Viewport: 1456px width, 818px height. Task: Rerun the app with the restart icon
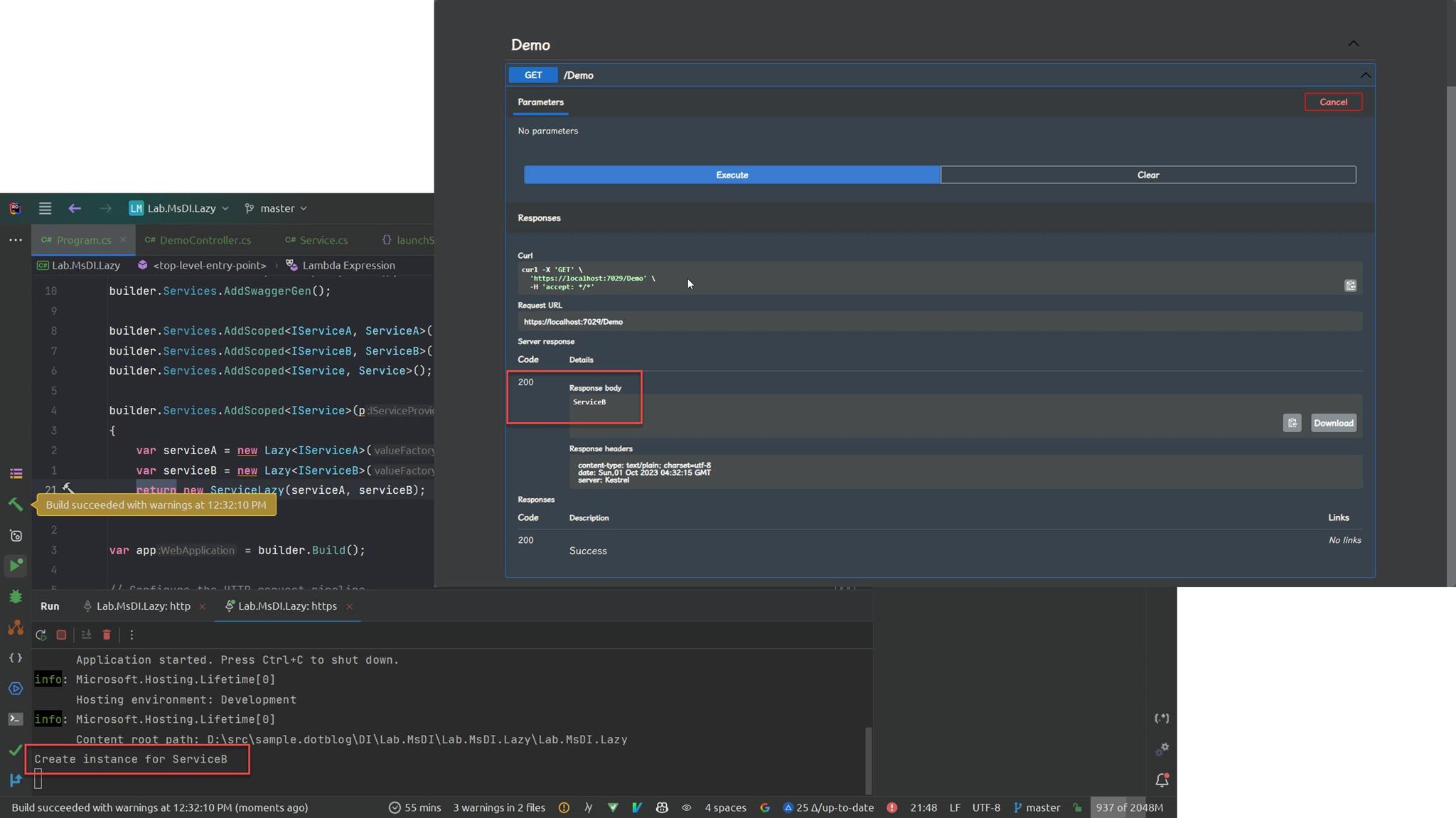coord(41,635)
